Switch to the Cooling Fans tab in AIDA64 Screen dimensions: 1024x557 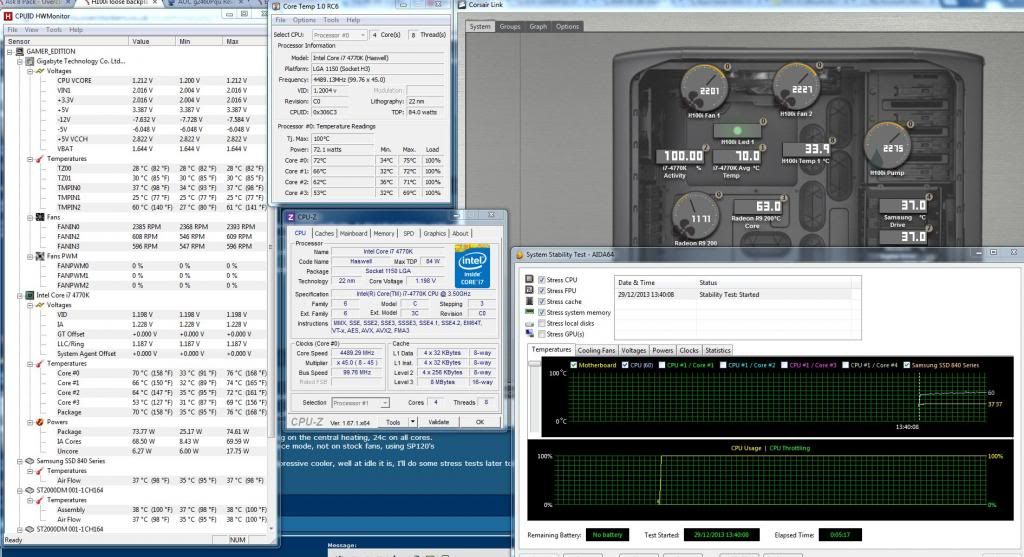(x=597, y=350)
